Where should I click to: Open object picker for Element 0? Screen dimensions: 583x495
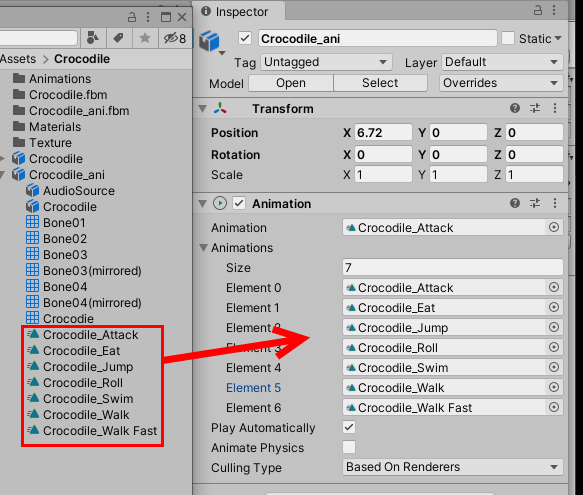[554, 287]
